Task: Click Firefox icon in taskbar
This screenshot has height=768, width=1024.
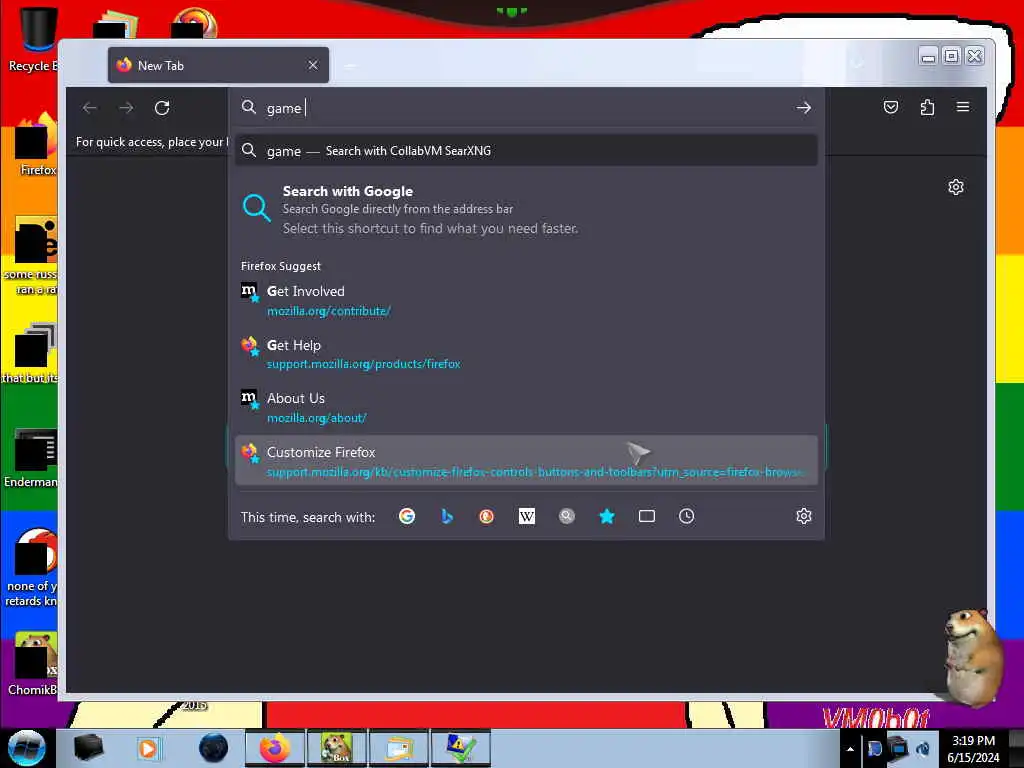Action: 276,748
